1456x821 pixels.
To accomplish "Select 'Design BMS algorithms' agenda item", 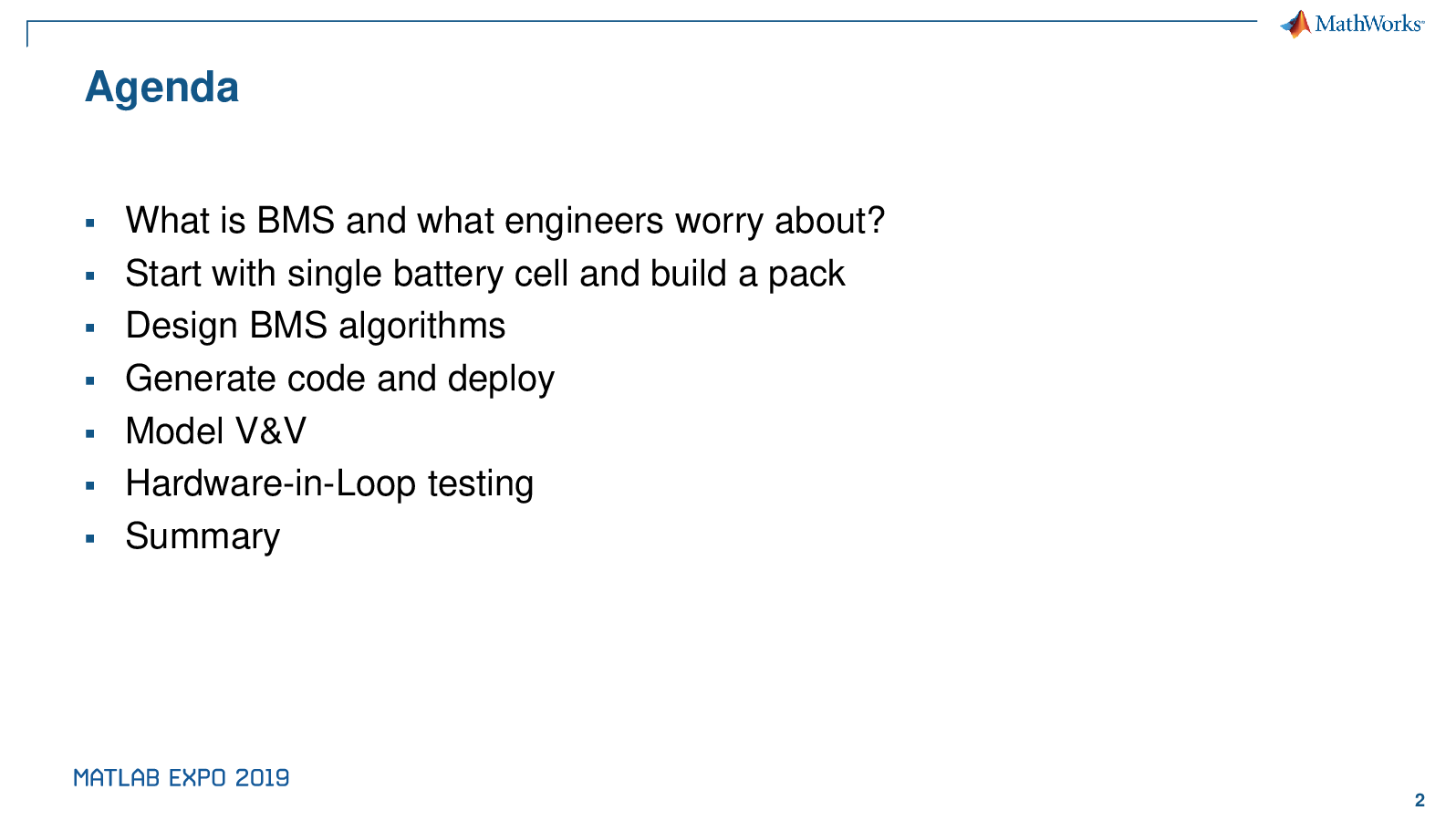I will click(x=315, y=327).
